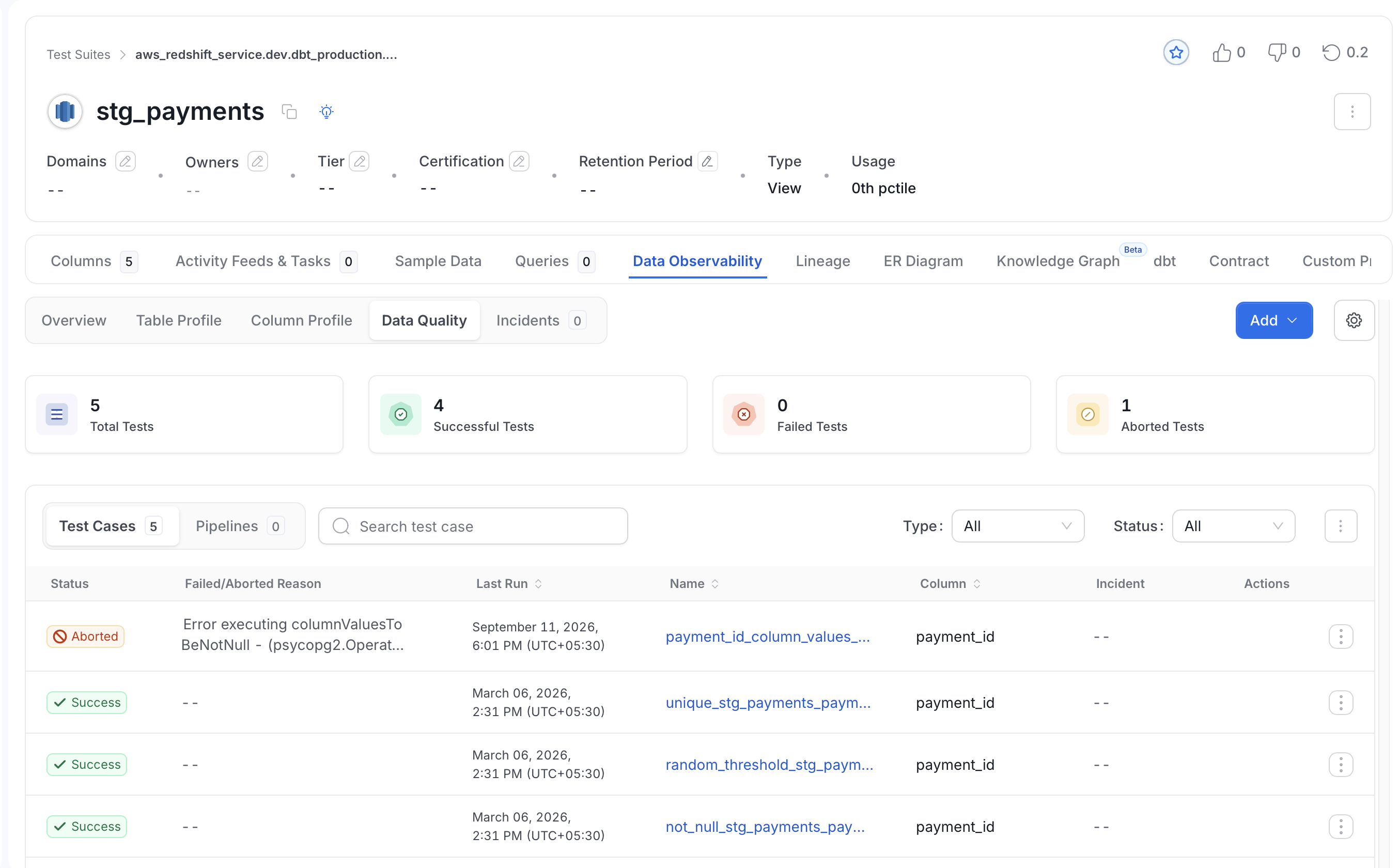Switch to the Pipelines tab

[x=240, y=526]
